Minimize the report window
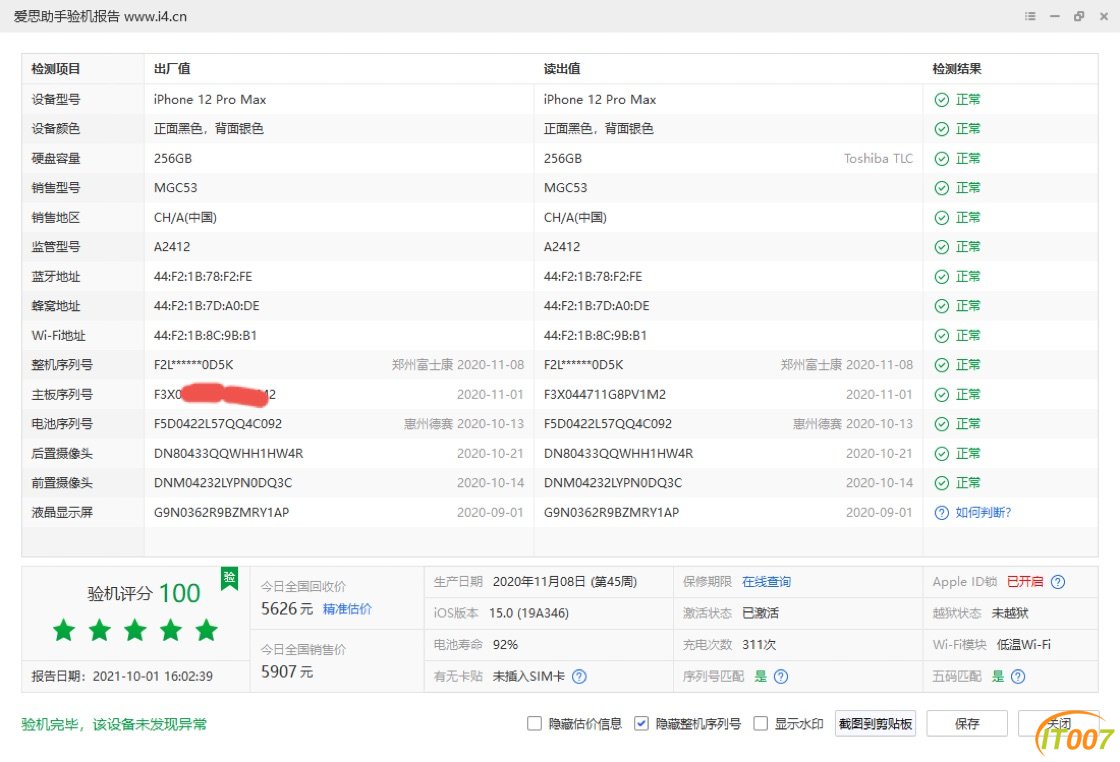1120x762 pixels. pos(1054,16)
